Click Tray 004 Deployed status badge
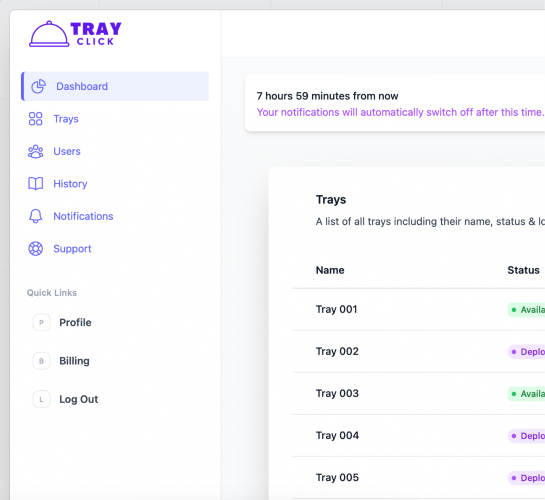The height and width of the screenshot is (500, 545). click(526, 436)
